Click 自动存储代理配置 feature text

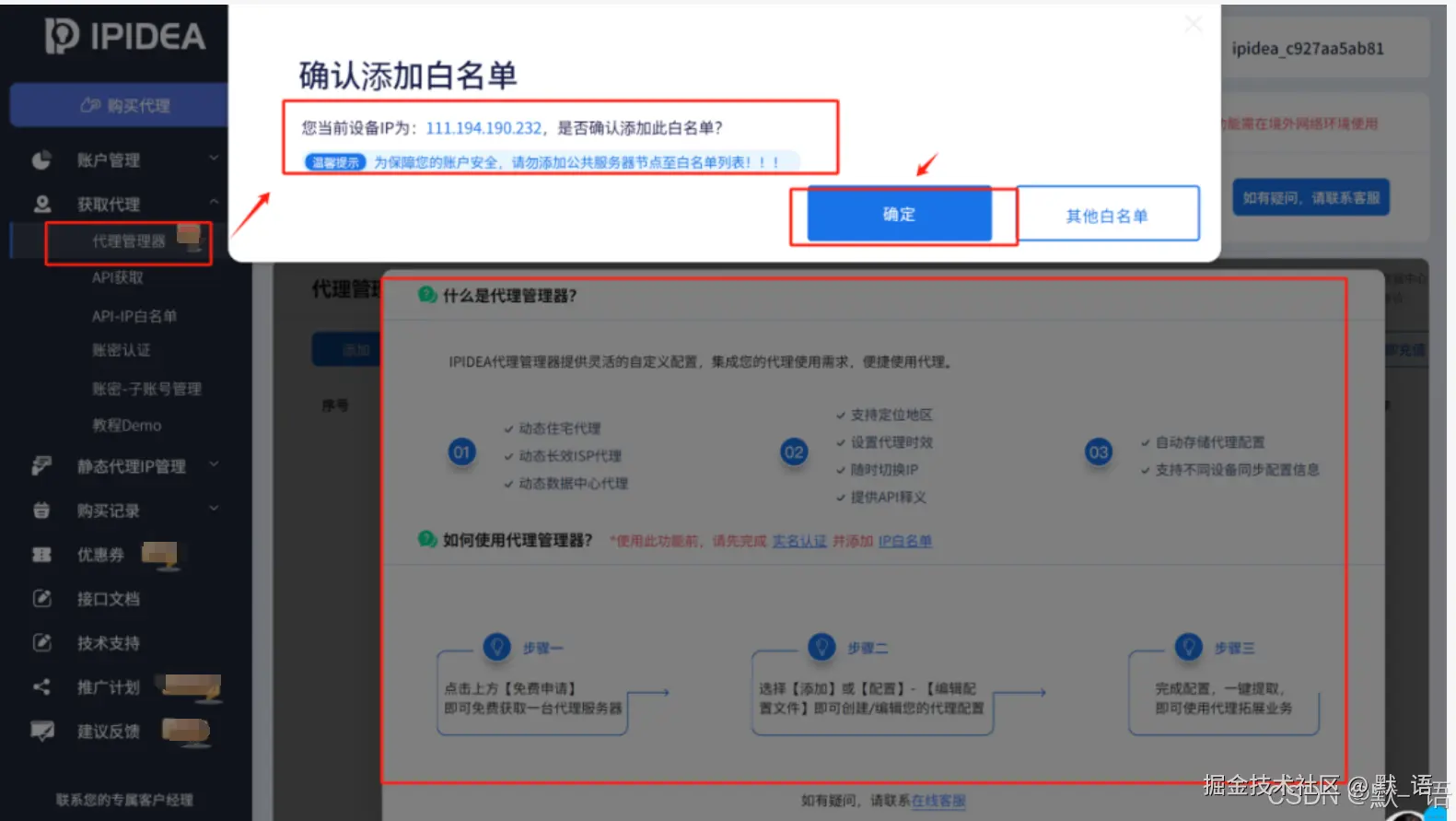point(1210,442)
